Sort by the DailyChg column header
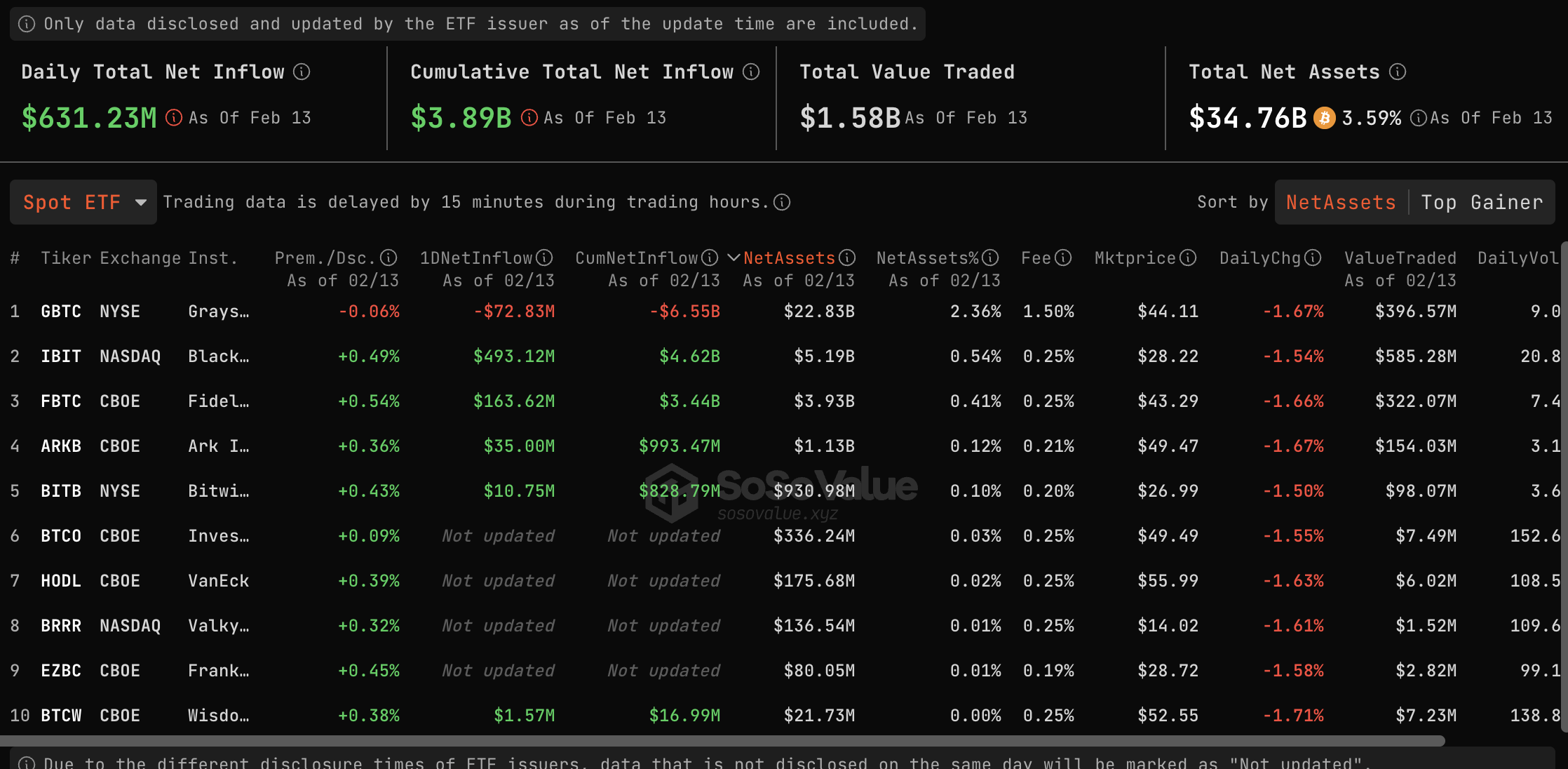Viewport: 1568px width, 769px height. pyautogui.click(x=1260, y=258)
